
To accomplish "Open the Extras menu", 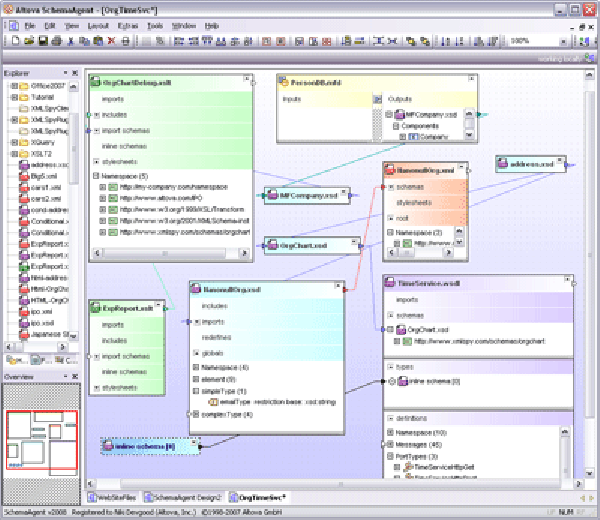I will (x=126, y=23).
